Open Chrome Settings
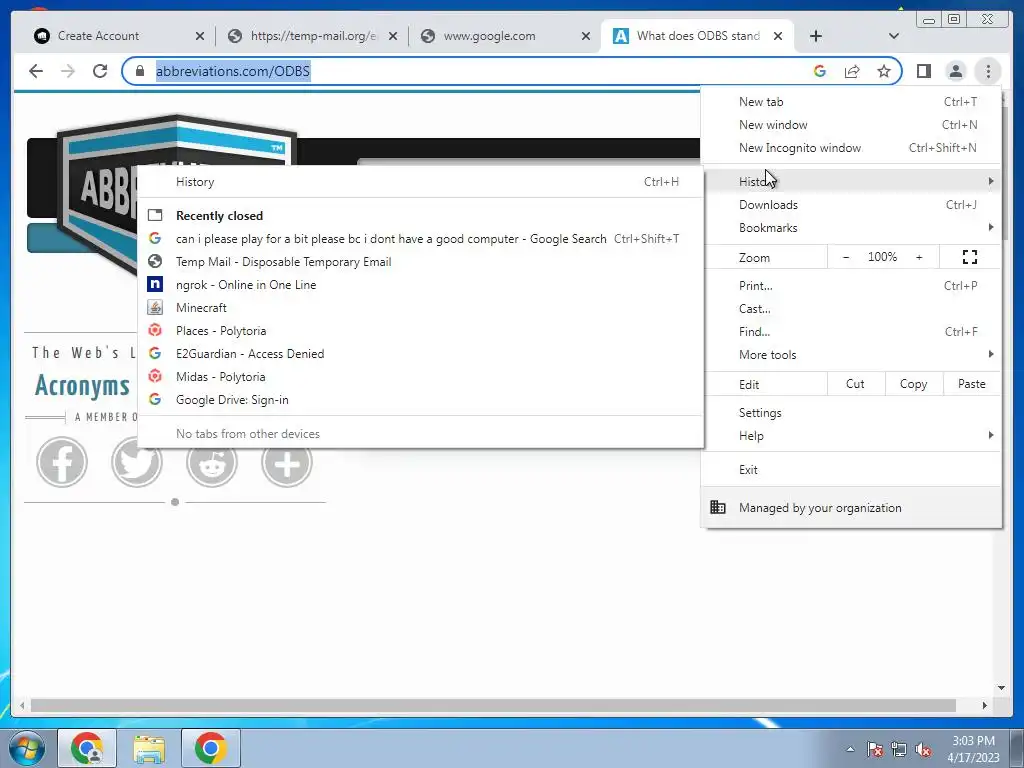 point(851,413)
